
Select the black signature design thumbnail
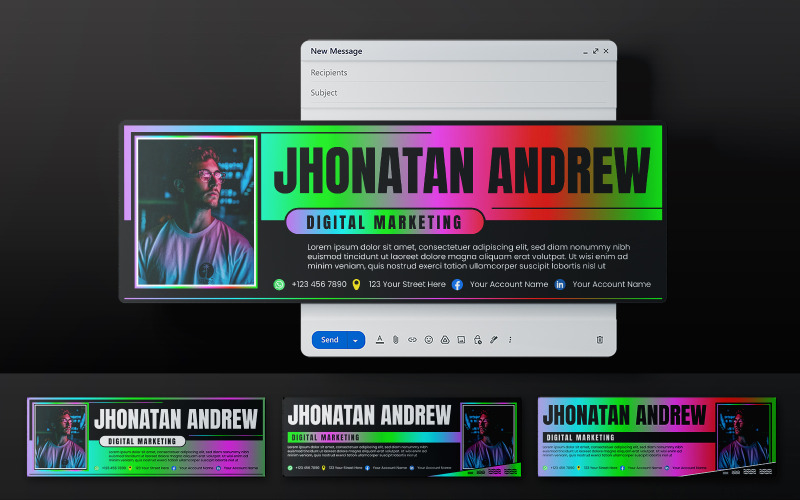pyautogui.click(x=402, y=437)
